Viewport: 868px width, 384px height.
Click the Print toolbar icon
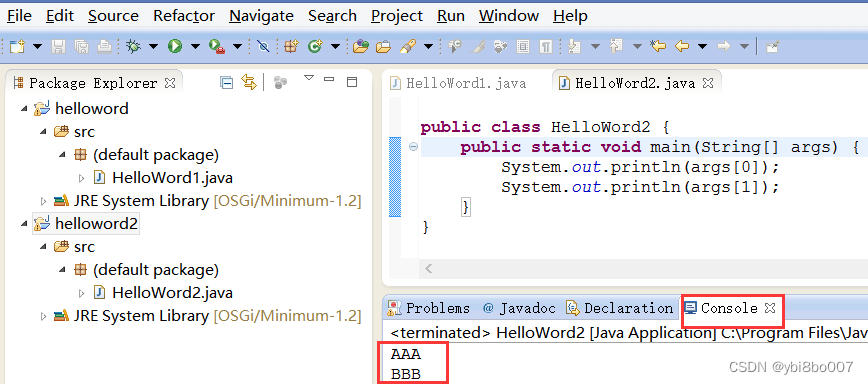(x=105, y=46)
